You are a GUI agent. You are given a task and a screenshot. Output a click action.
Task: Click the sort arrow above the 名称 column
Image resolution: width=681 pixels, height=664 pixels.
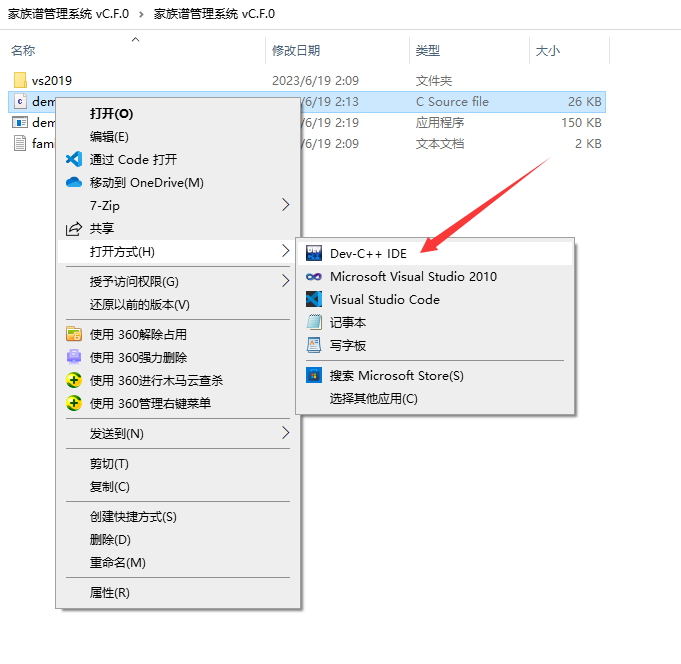click(x=136, y=40)
